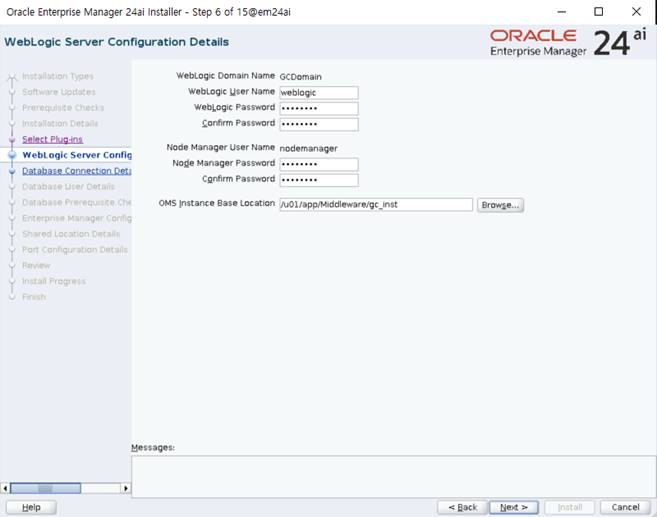The height and width of the screenshot is (517, 657).
Task: Cancel the installer
Action: click(625, 507)
